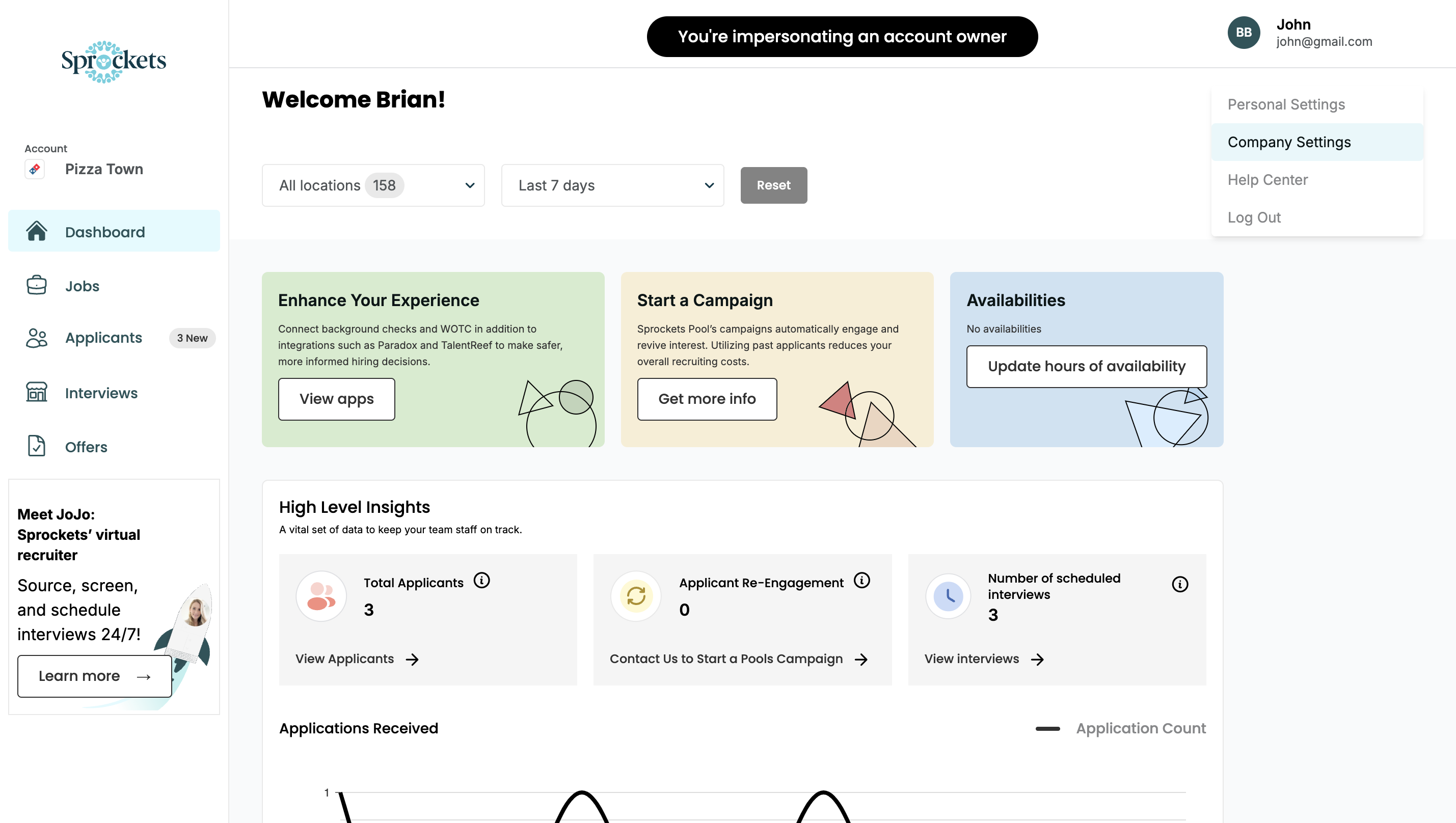Click Update hours of availability
Image resolution: width=1456 pixels, height=823 pixels.
coord(1086,367)
